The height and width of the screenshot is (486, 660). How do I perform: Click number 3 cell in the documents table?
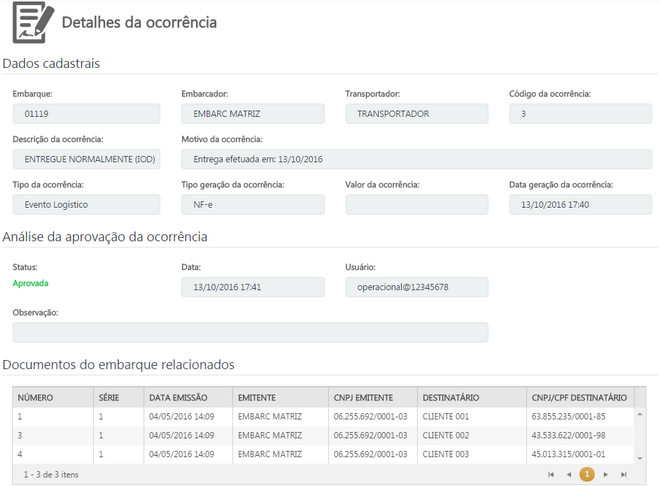click(x=53, y=436)
